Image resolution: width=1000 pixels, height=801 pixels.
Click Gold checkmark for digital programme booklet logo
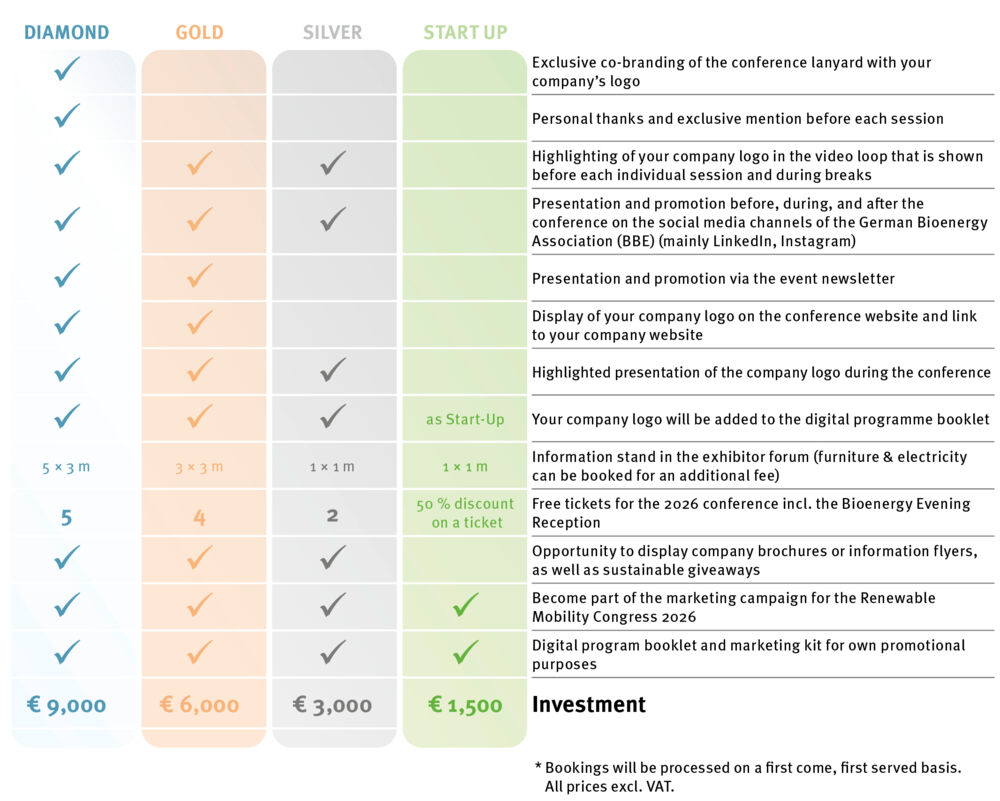(x=200, y=417)
